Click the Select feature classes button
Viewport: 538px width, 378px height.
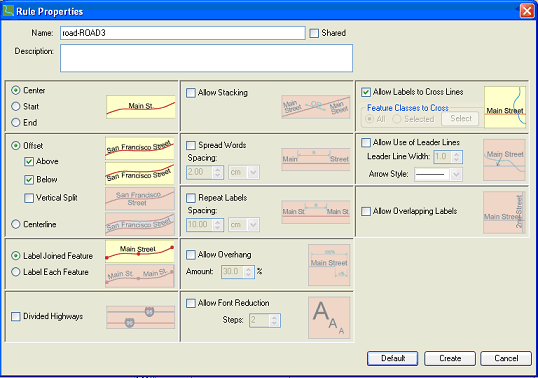pos(460,119)
